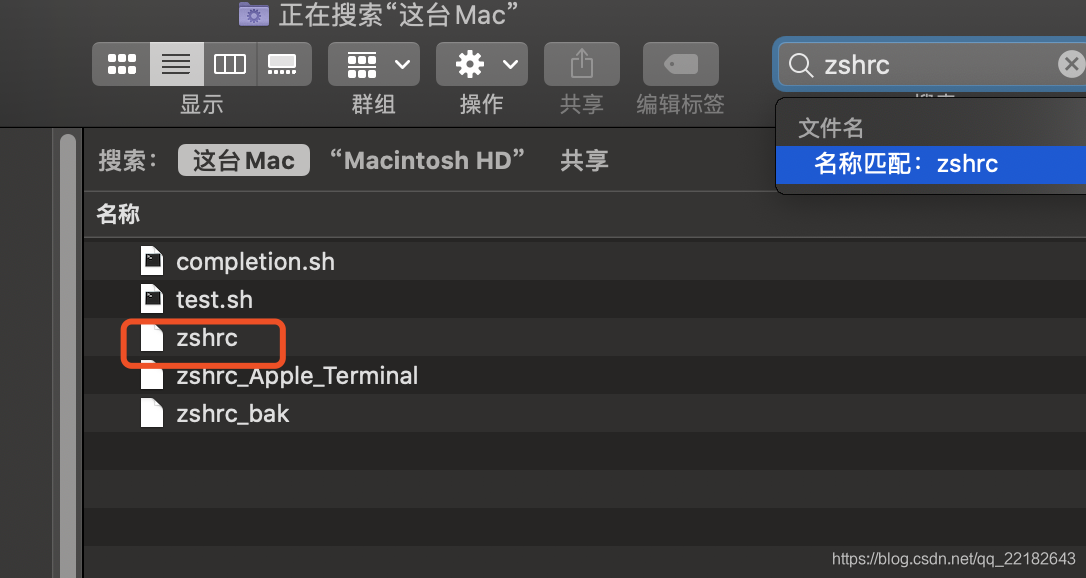Open the group-by (群组) dropdown
Image resolution: width=1086 pixels, height=578 pixels.
(374, 64)
